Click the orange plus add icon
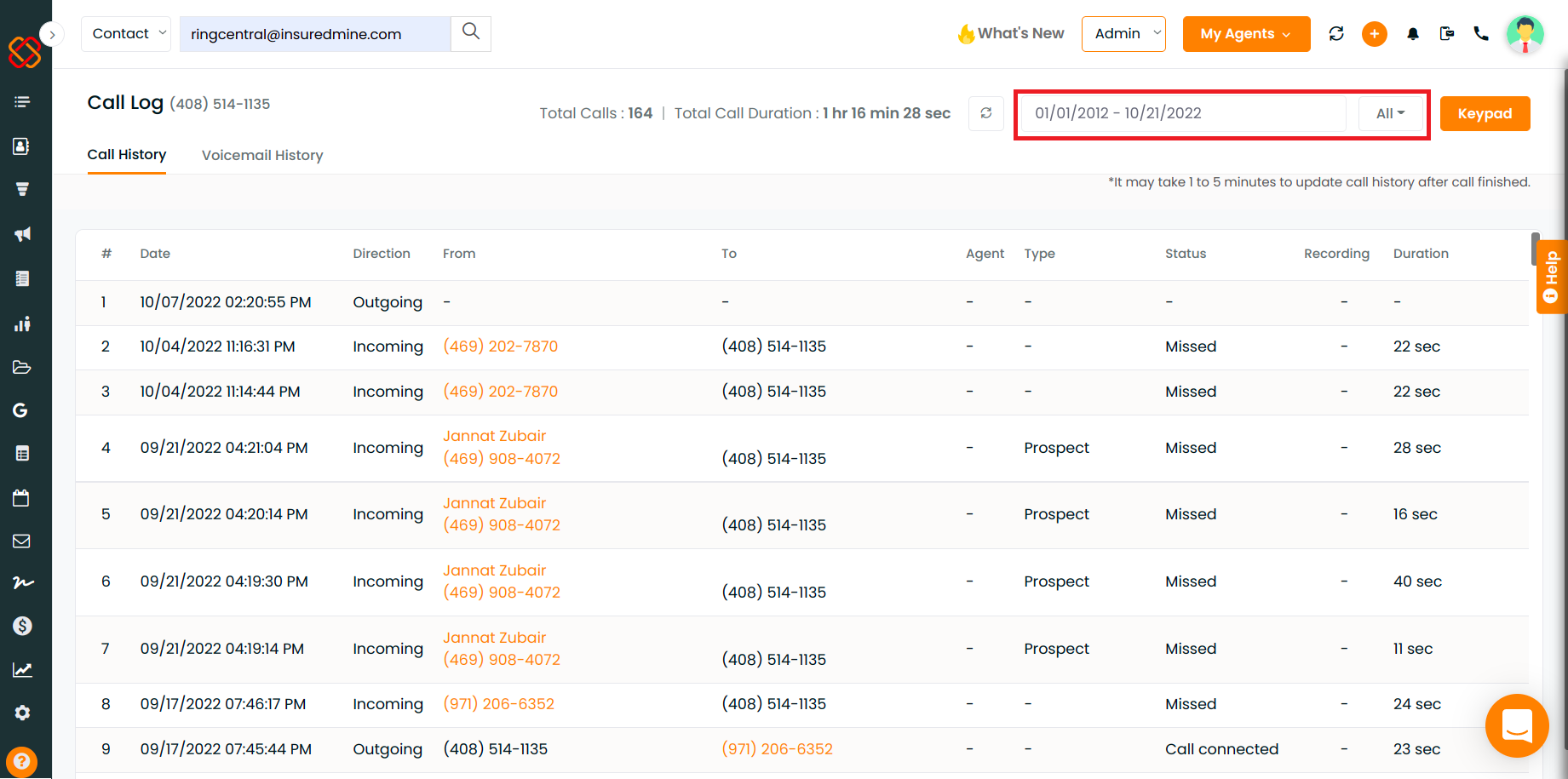 [1375, 34]
